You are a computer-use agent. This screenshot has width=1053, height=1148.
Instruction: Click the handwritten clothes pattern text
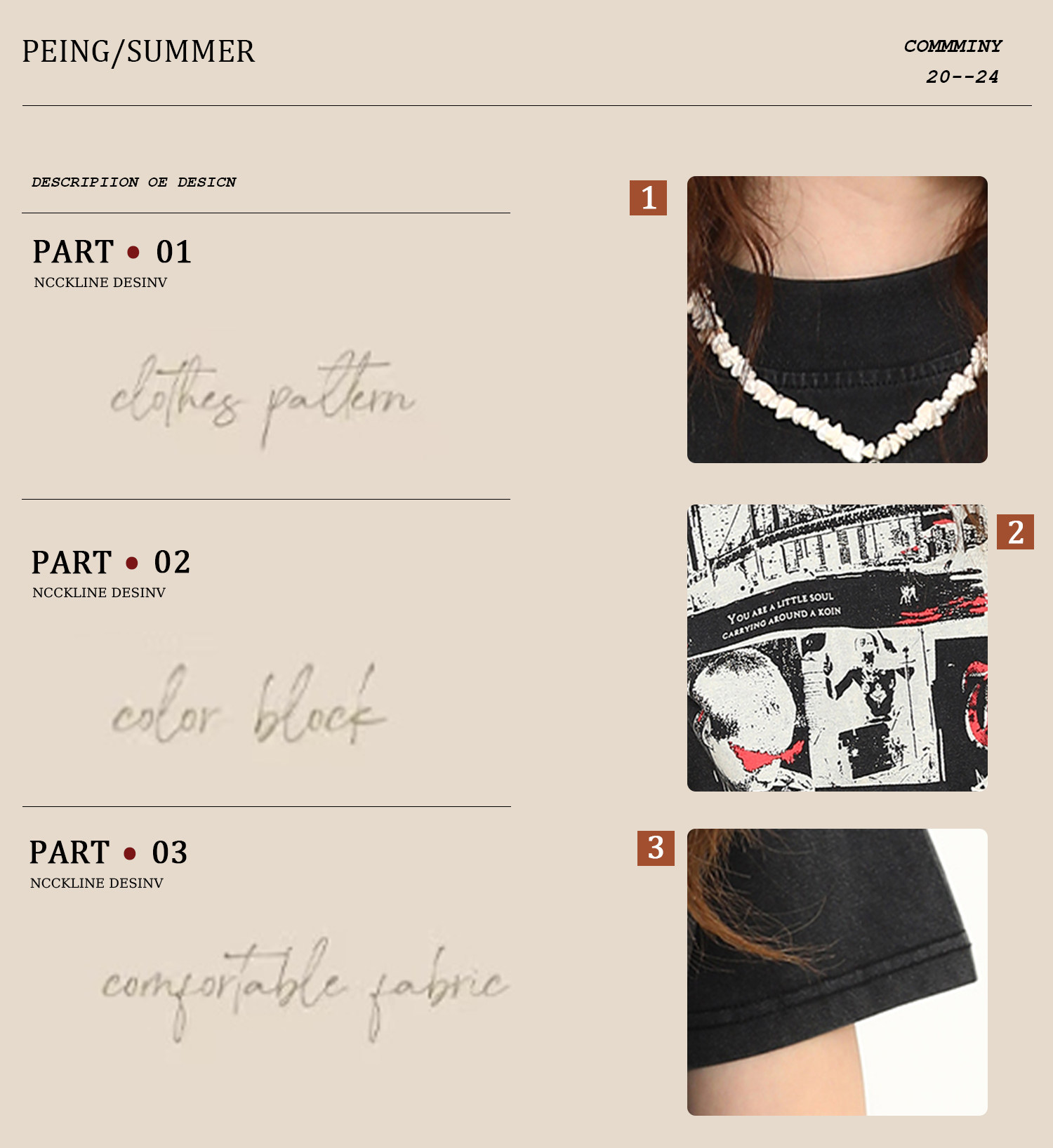coord(263,398)
